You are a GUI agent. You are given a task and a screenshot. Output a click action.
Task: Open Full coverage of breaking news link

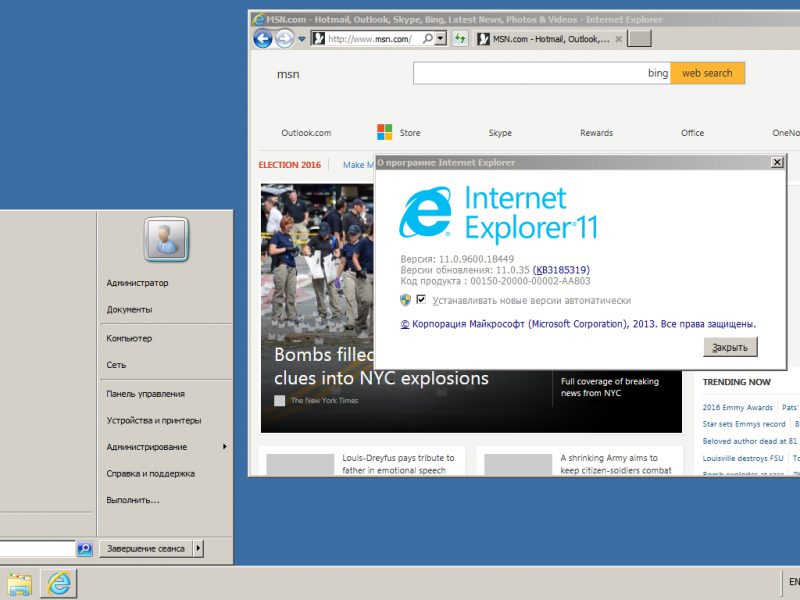(x=610, y=387)
